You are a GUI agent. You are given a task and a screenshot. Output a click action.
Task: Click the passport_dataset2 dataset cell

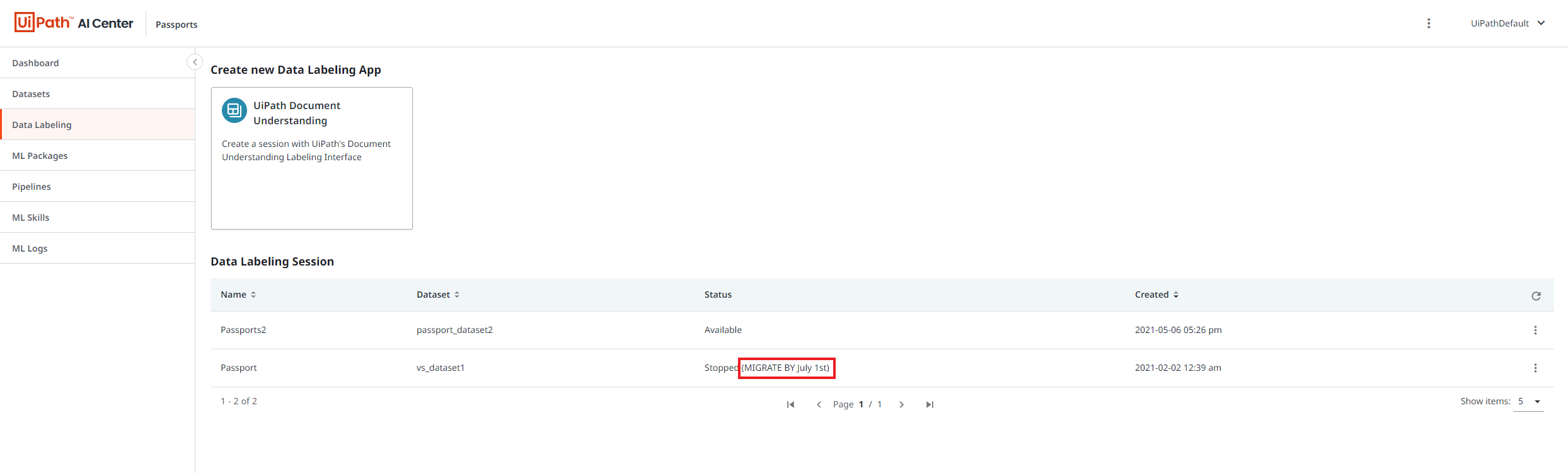tap(454, 330)
